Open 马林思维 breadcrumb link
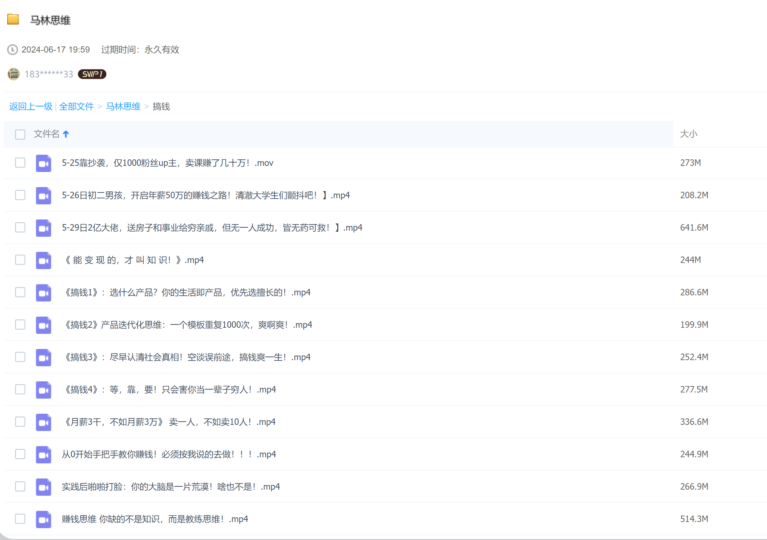Screen dimensions: 767x540 pos(123,106)
